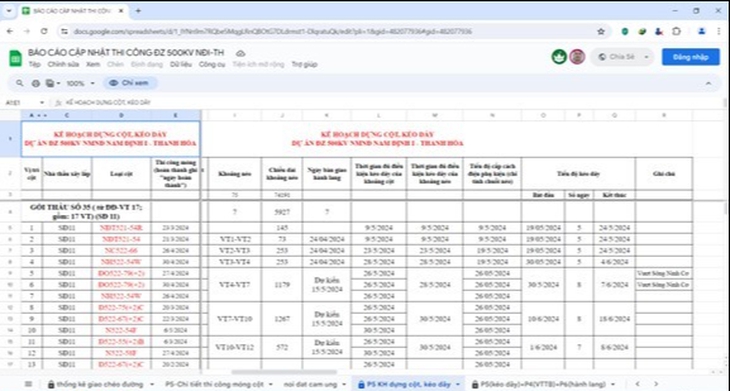The image size is (730, 391).
Task: Open the Chia sẻ share dropdown
Action: [646, 57]
